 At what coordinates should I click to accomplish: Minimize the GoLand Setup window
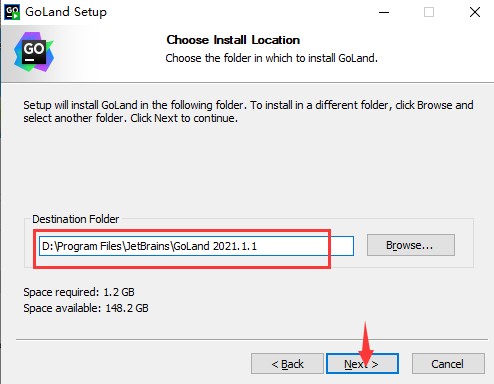point(384,12)
